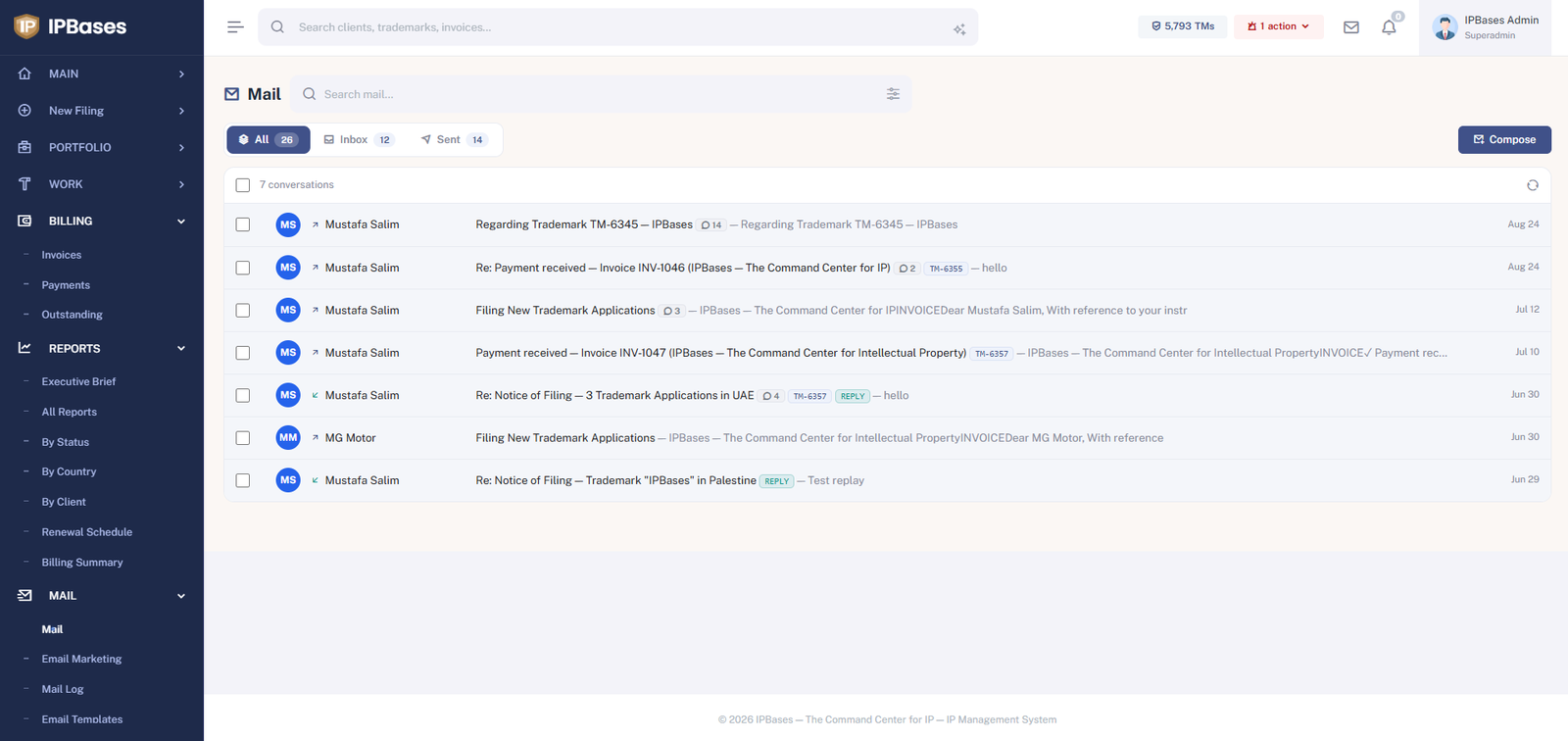Image resolution: width=1568 pixels, height=741 pixels.
Task: Open the Email Templates item
Action: 82,719
